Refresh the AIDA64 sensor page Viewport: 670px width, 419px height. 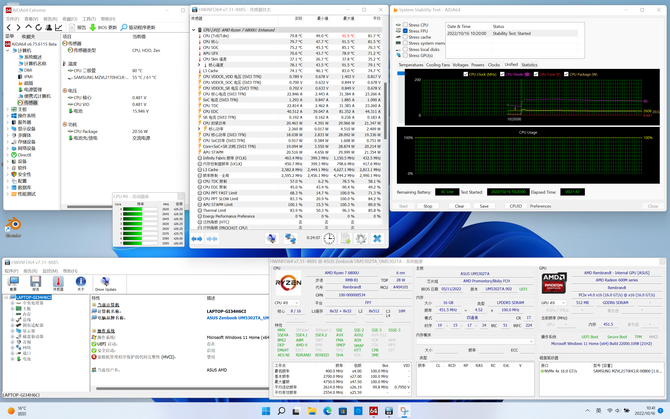(x=38, y=27)
